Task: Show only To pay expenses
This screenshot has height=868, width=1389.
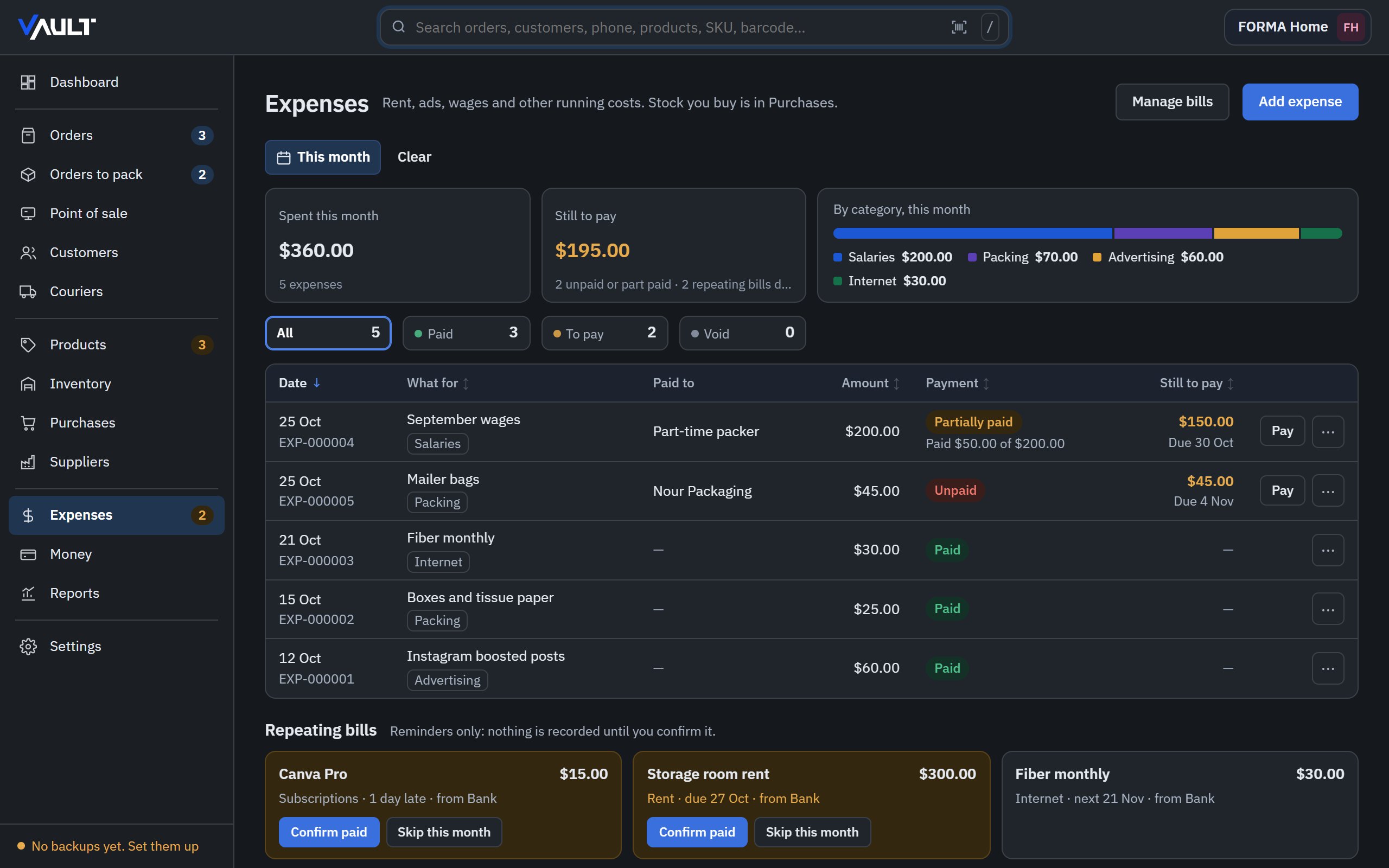Action: point(604,333)
